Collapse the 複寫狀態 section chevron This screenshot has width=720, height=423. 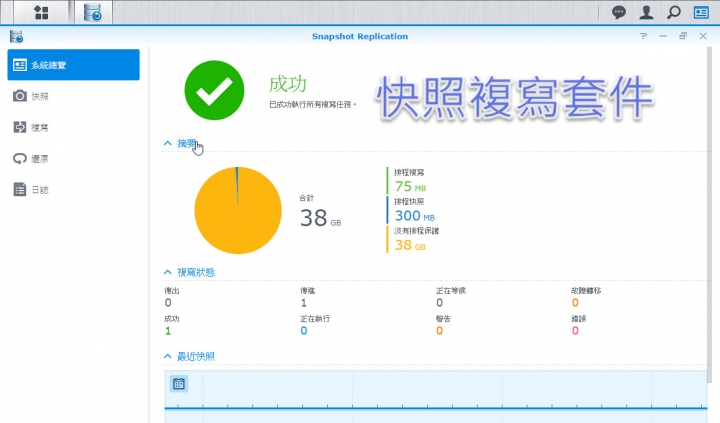[x=168, y=272]
